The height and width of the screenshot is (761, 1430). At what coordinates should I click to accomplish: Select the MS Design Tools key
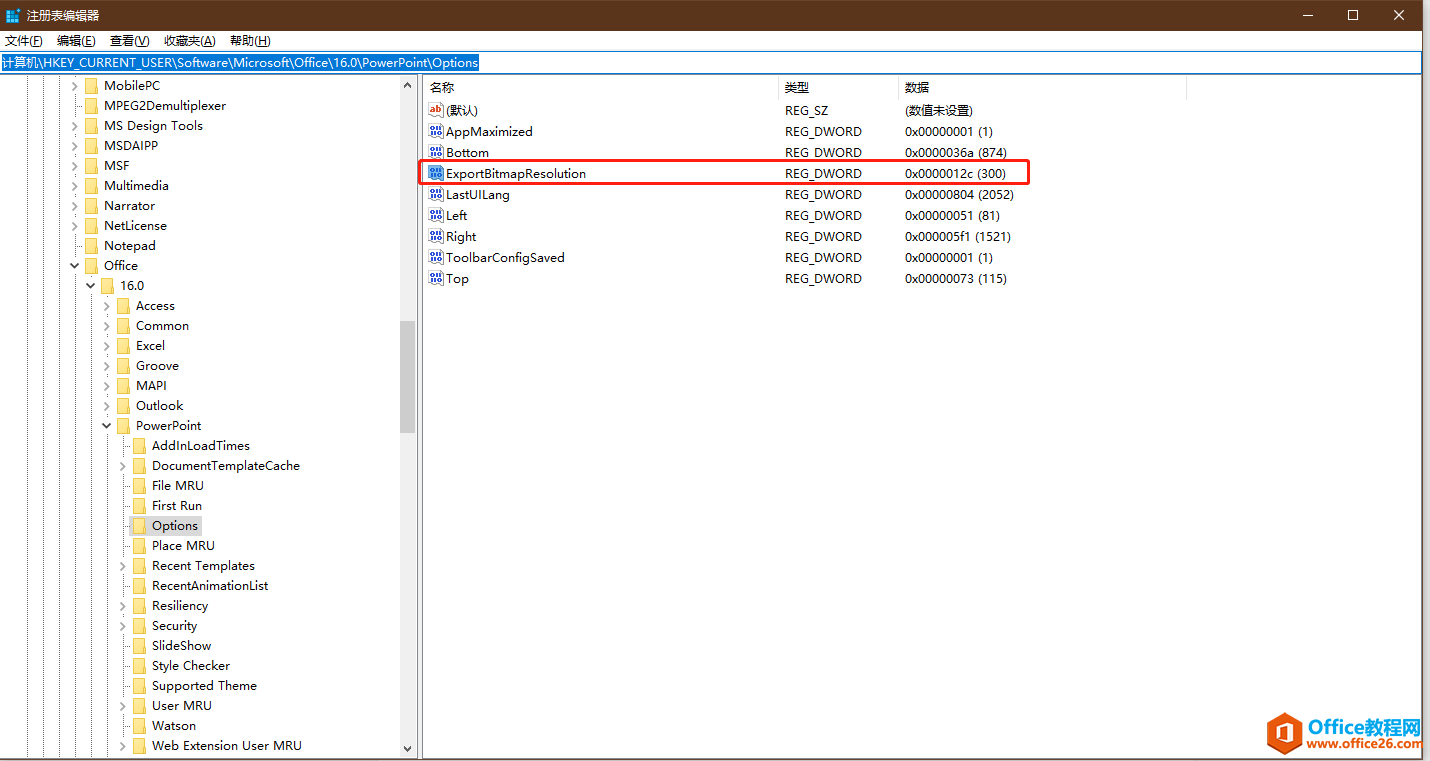click(153, 125)
